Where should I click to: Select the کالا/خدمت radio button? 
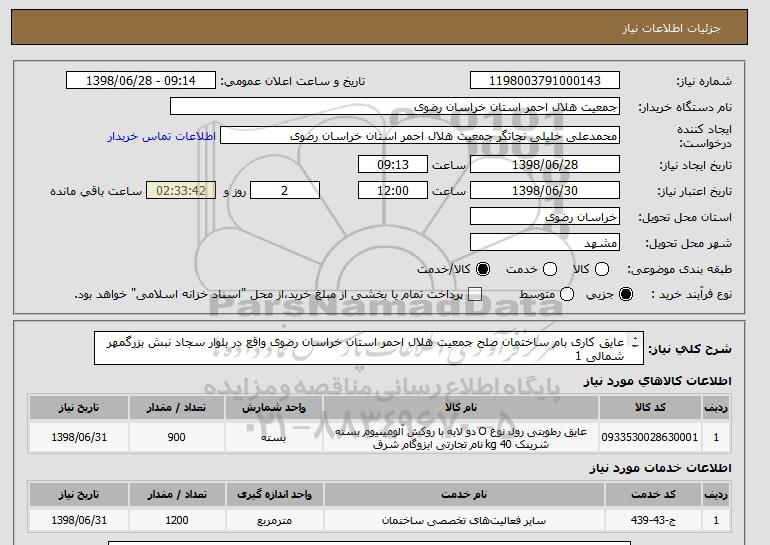click(483, 269)
